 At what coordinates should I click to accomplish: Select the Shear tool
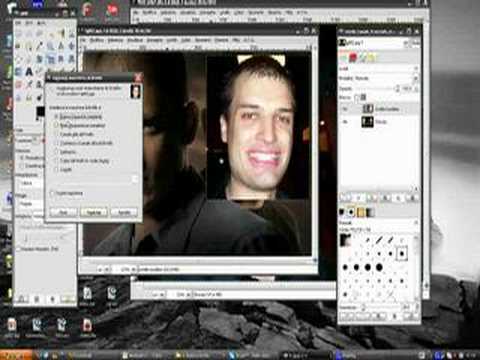coord(61,59)
